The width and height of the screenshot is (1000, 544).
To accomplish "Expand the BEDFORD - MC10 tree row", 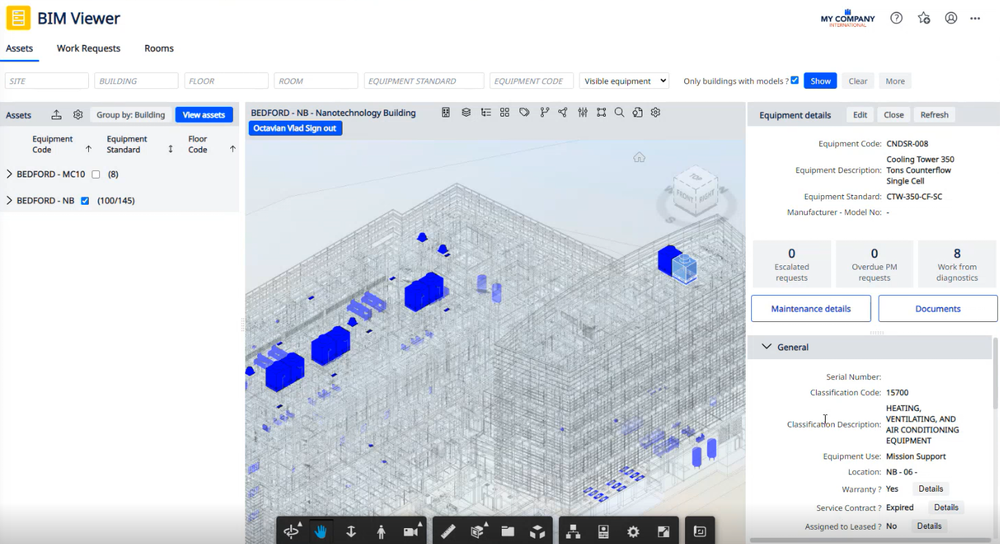I will pos(9,174).
